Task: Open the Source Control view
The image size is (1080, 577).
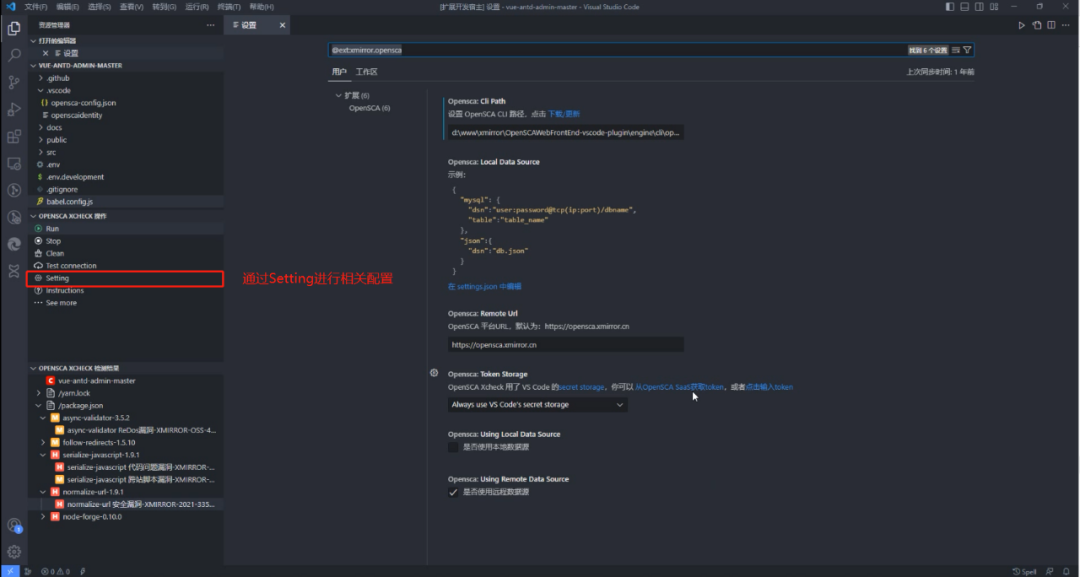Action: (x=14, y=83)
